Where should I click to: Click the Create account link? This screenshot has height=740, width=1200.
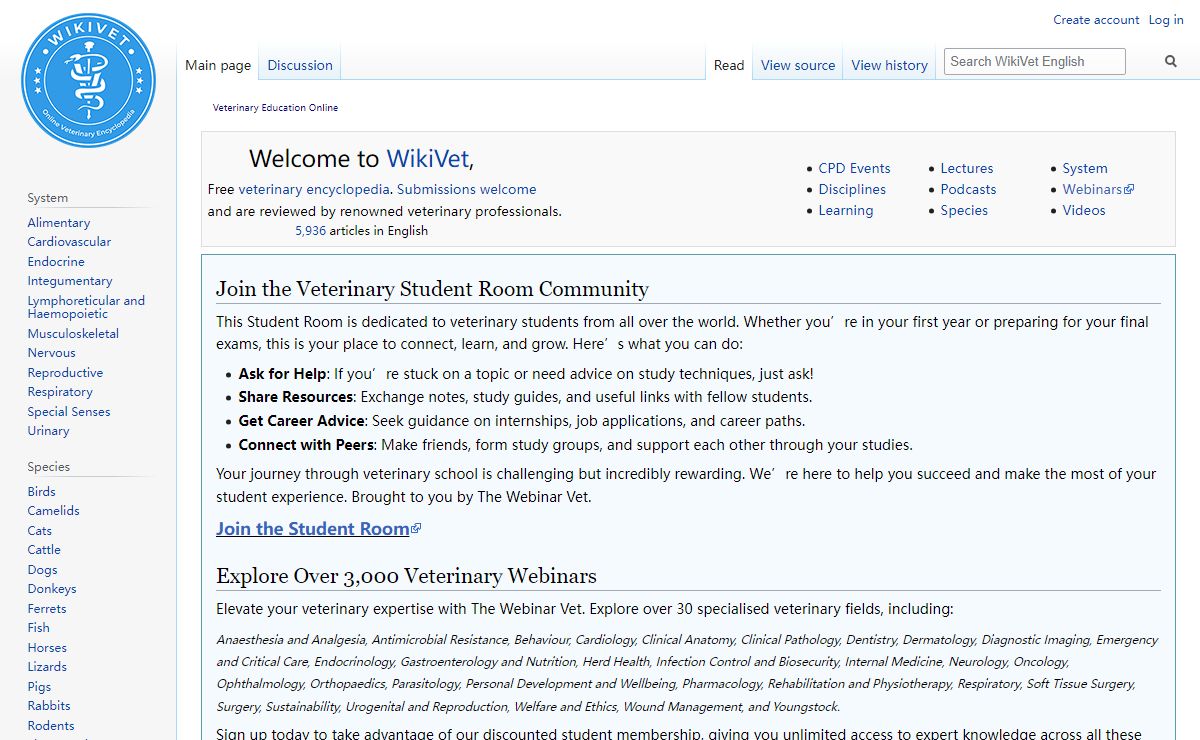1096,20
